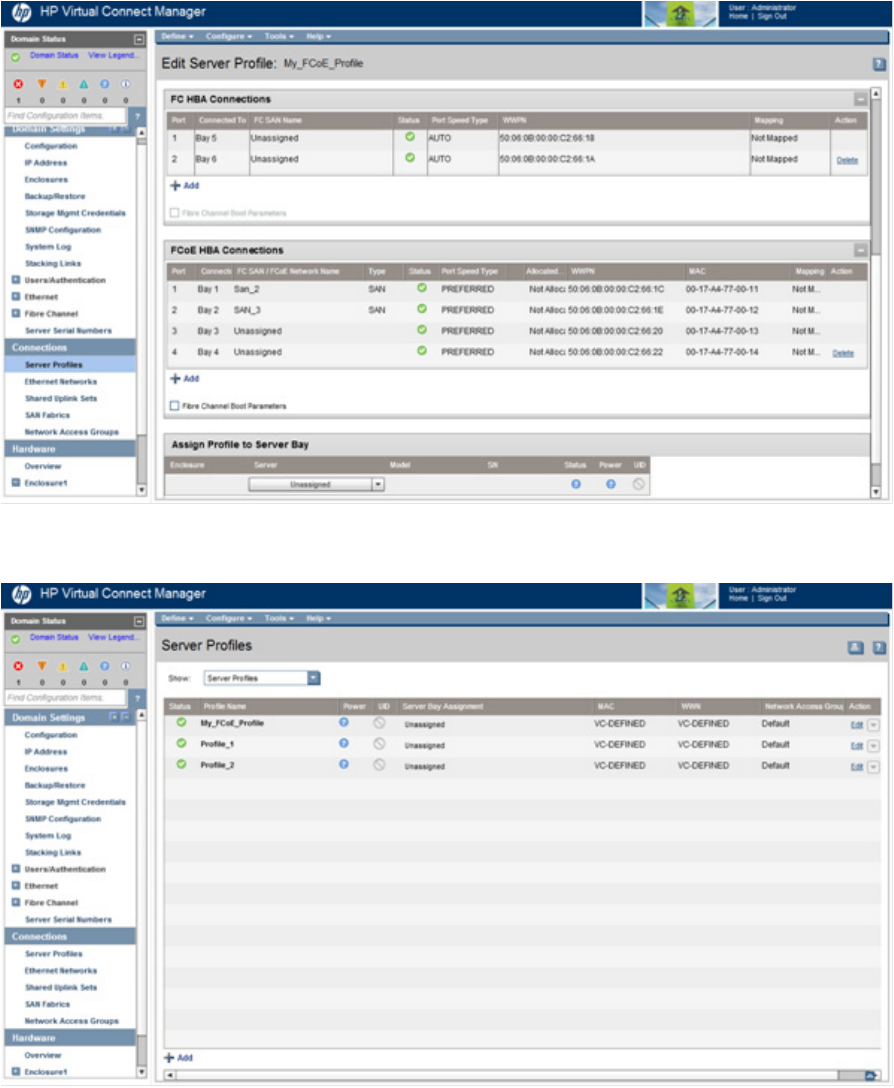Click Find Configuration Items field, Edit Server Profile page
The image size is (894, 1088).
click(66, 116)
